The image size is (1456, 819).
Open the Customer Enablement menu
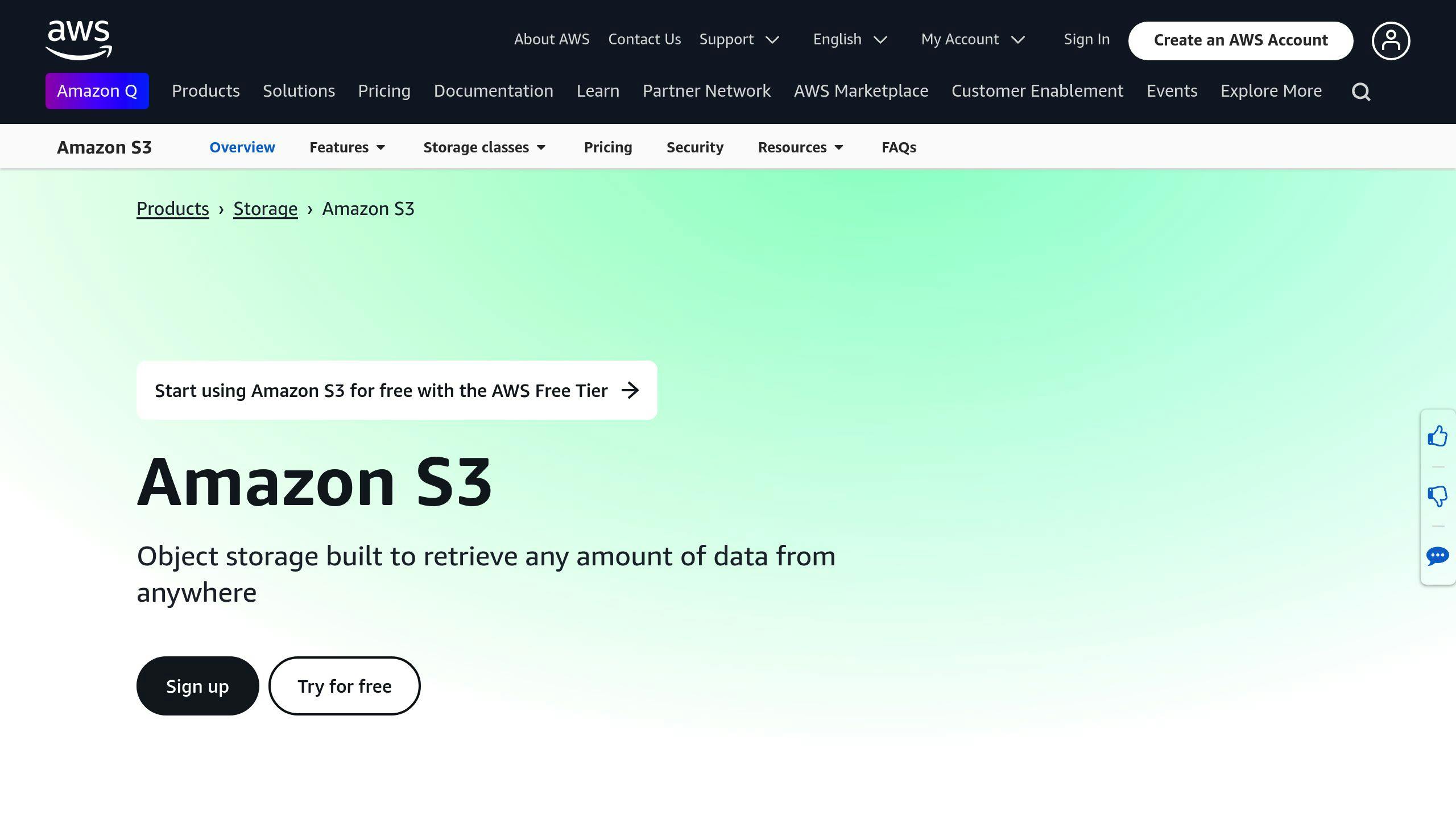1037,91
